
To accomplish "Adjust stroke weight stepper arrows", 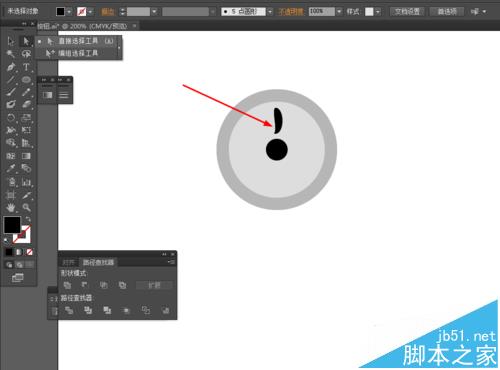I will [x=122, y=12].
